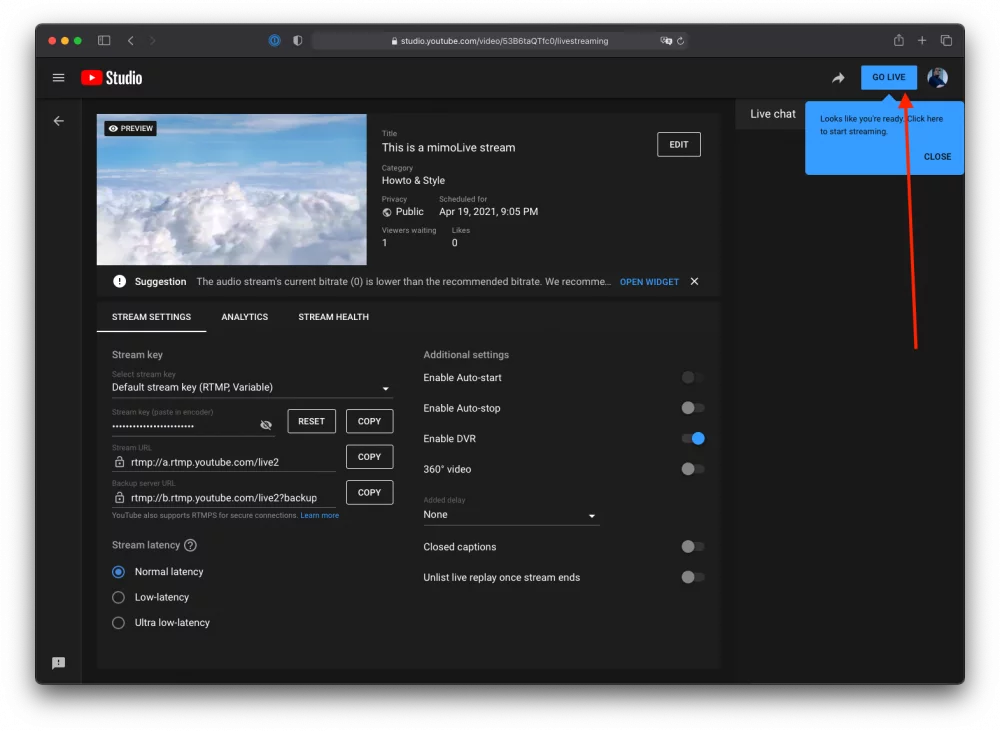Image resolution: width=1000 pixels, height=731 pixels.
Task: Go back with Safari back arrow
Action: (x=131, y=40)
